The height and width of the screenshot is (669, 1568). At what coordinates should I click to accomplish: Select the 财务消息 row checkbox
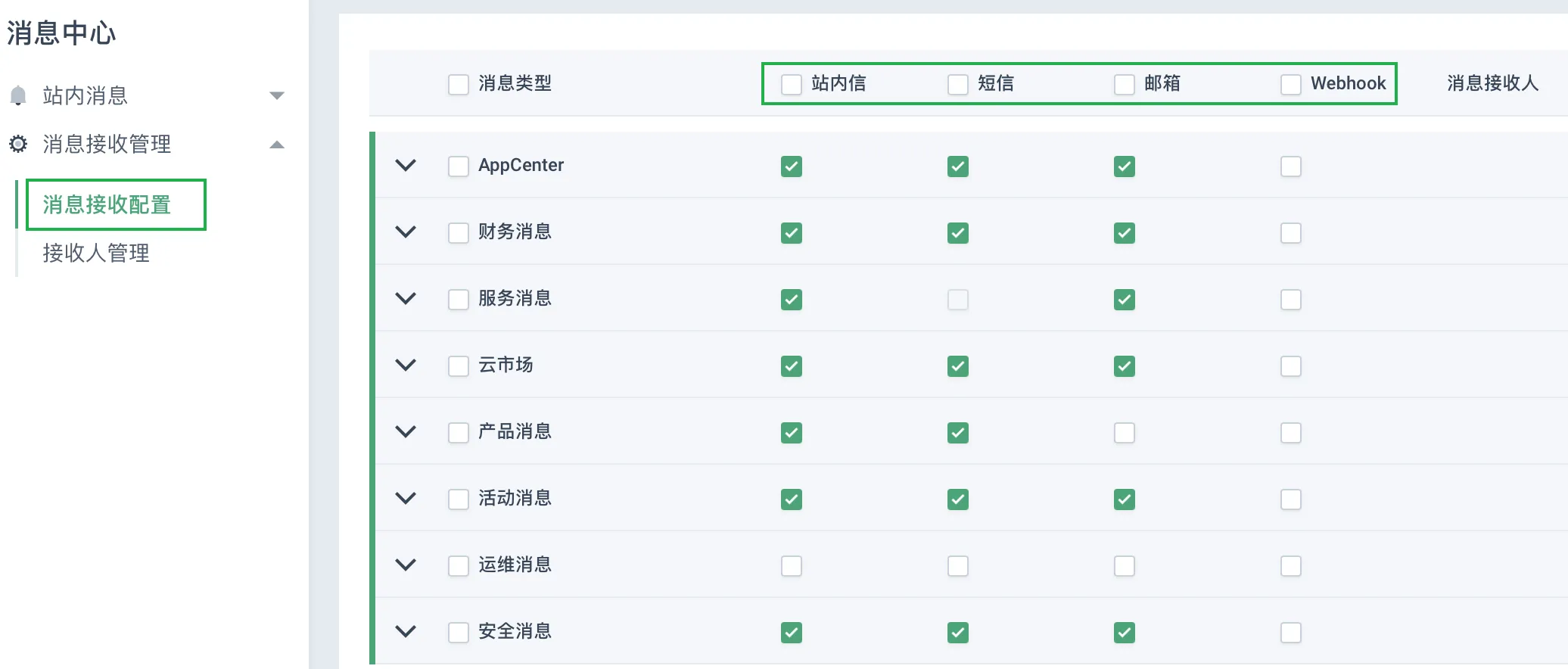459,233
